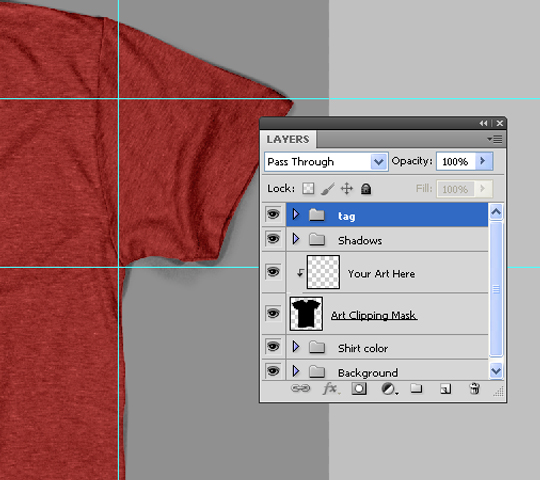The width and height of the screenshot is (540, 480).
Task: Open the layer style fx menu
Action: (330, 389)
